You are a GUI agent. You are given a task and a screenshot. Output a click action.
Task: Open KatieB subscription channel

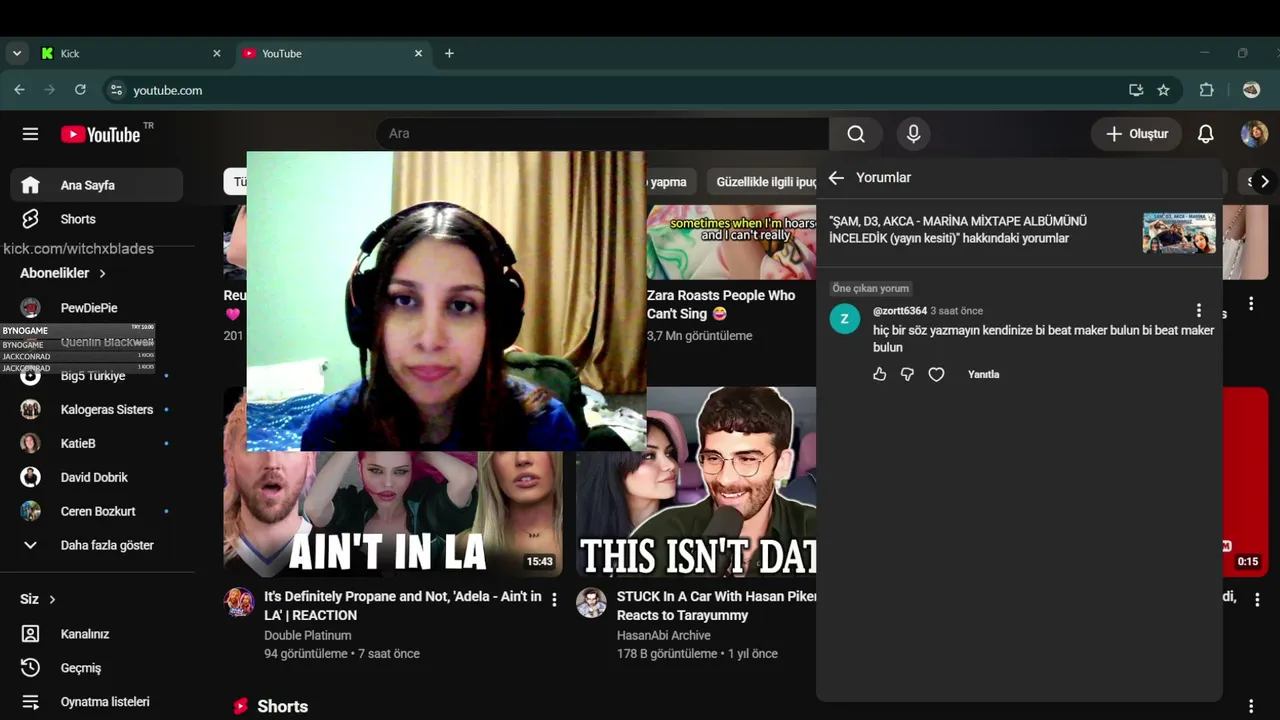point(97,444)
